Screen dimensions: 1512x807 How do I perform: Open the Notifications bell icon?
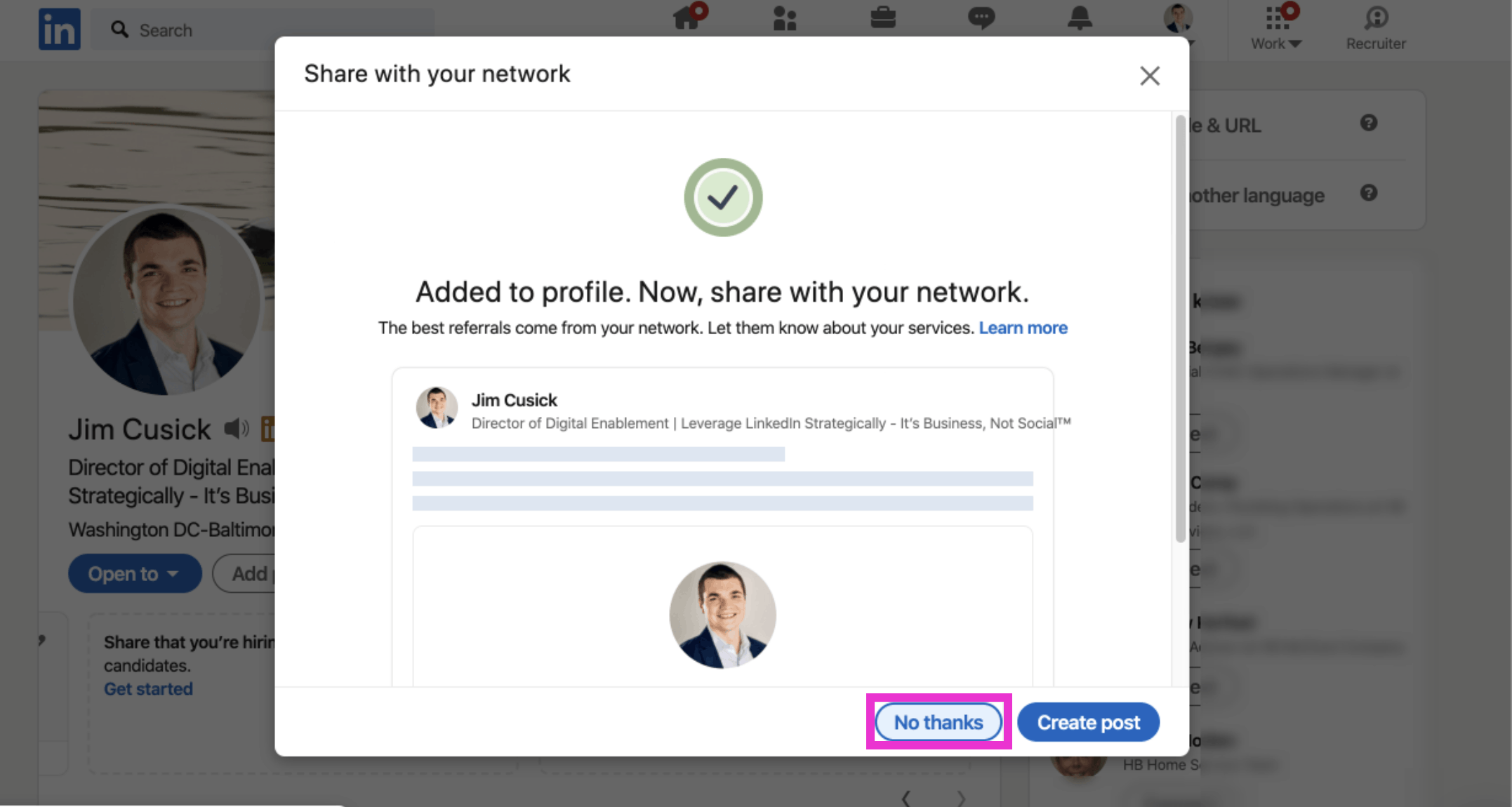1080,18
